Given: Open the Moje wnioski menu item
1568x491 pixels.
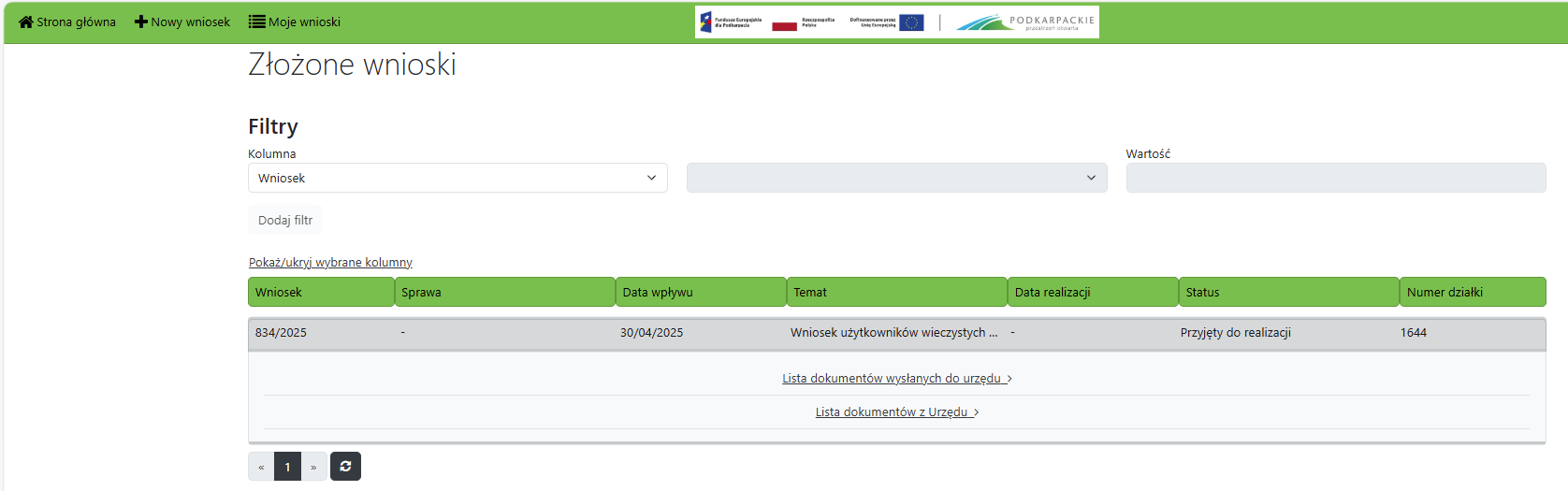Looking at the screenshot, I should coord(304,22).
